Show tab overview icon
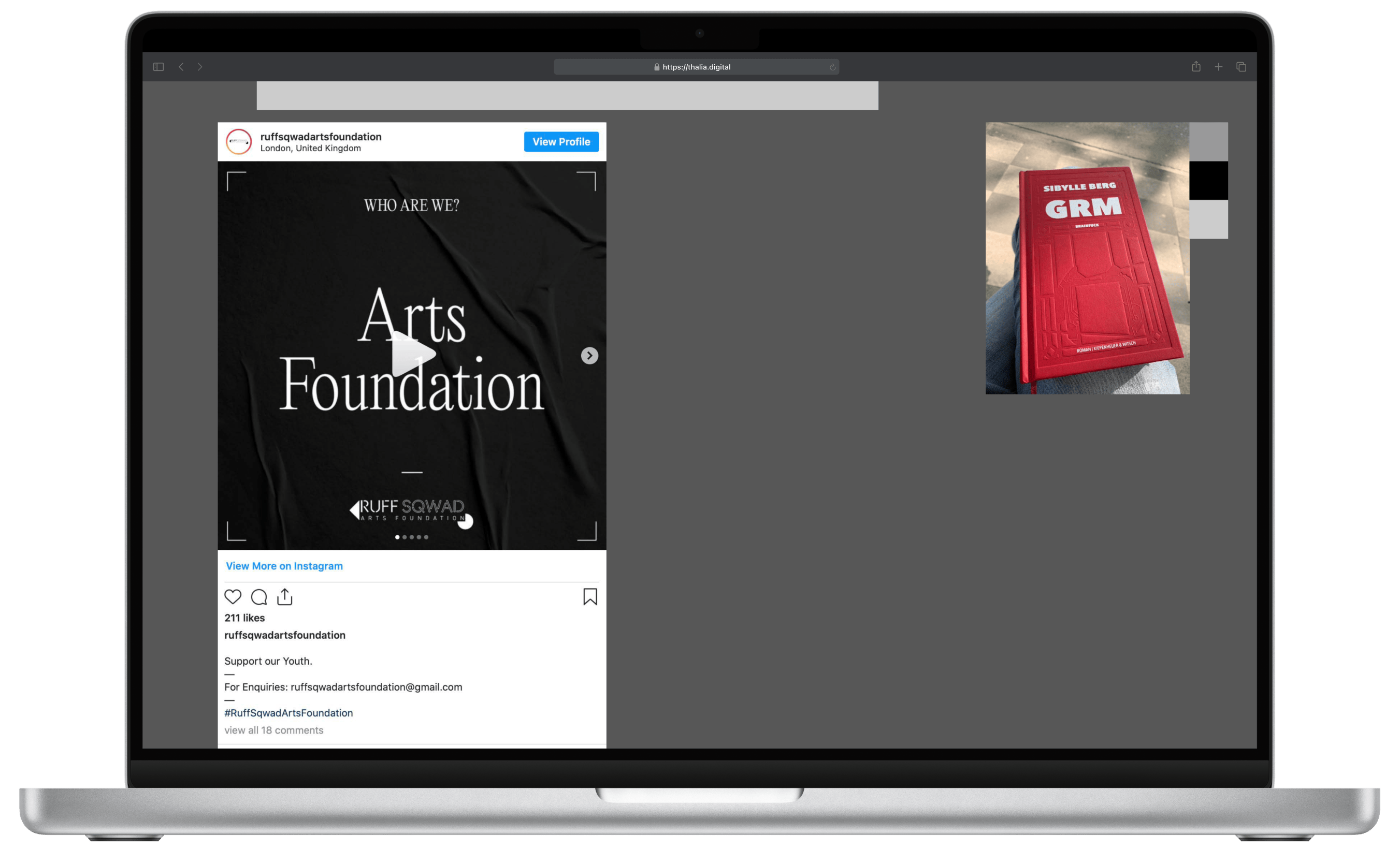Screen dimensions: 1400x850 [x=1241, y=67]
